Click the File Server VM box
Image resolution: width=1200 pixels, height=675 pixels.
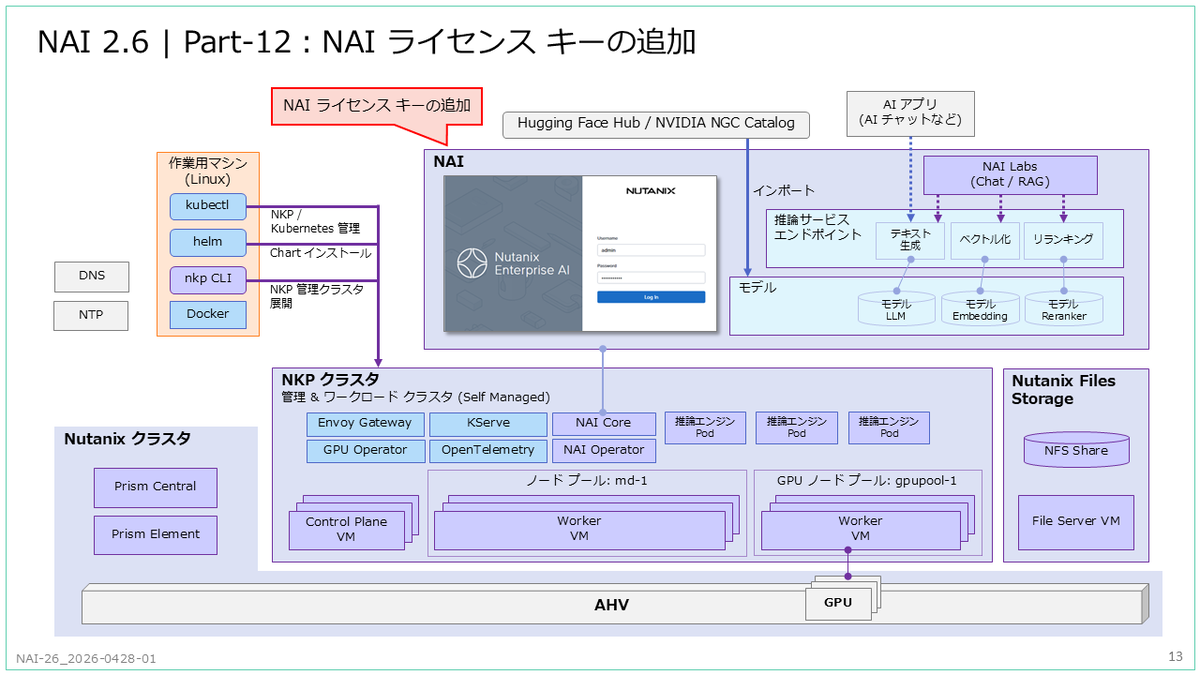point(1076,522)
